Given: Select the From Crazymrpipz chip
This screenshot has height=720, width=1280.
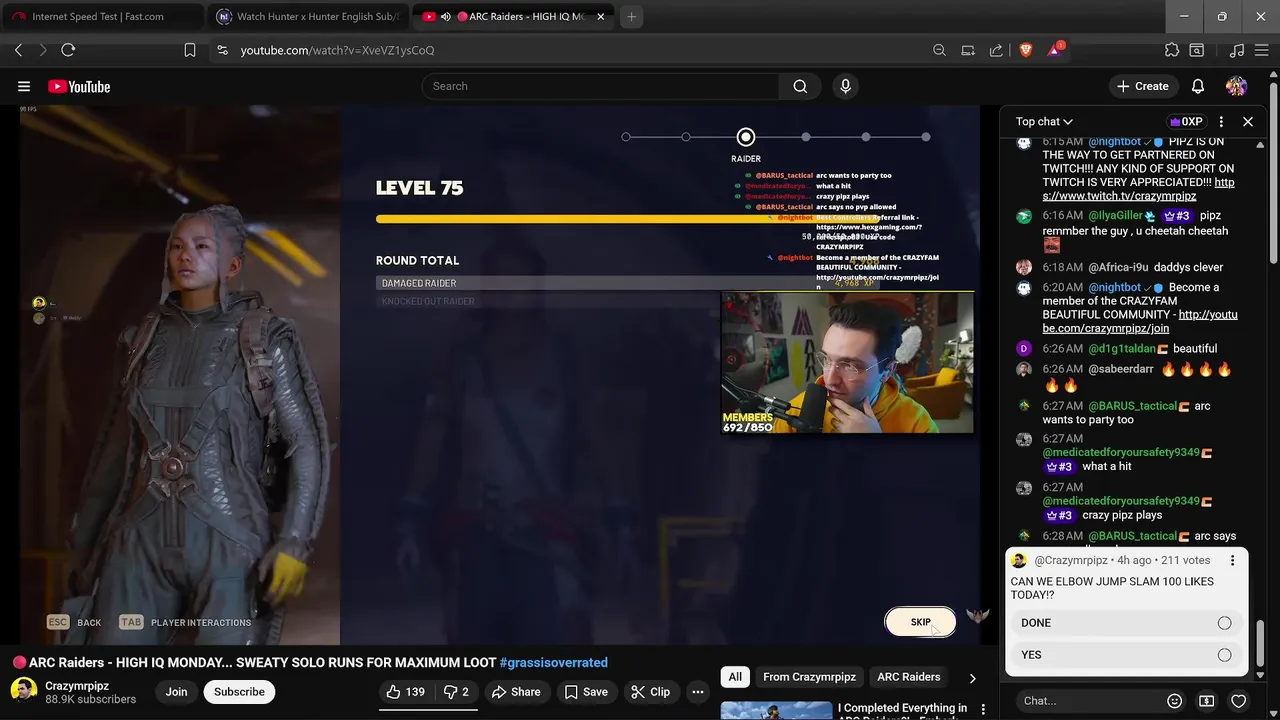Looking at the screenshot, I should pos(809,677).
